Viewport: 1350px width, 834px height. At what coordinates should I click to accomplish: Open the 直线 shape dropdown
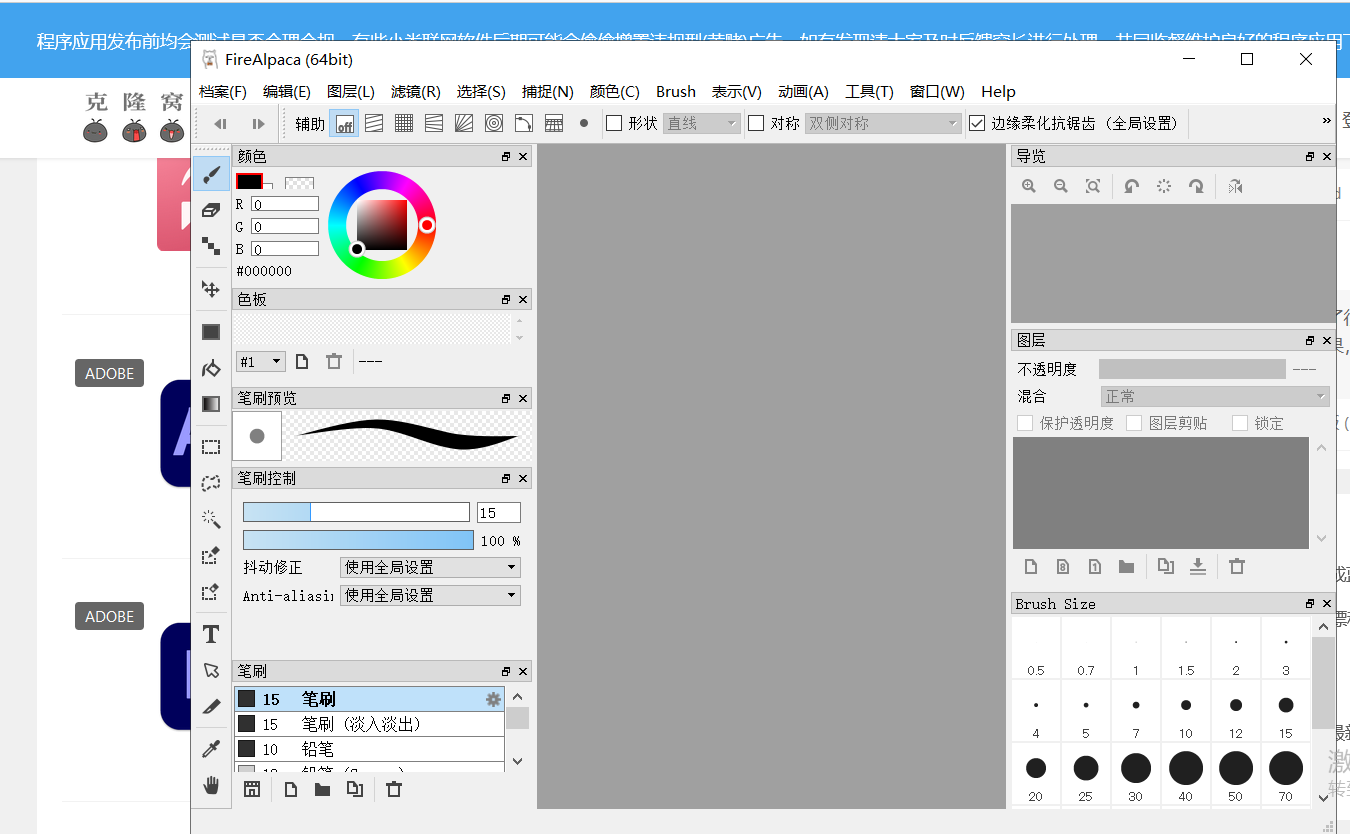pyautogui.click(x=702, y=123)
